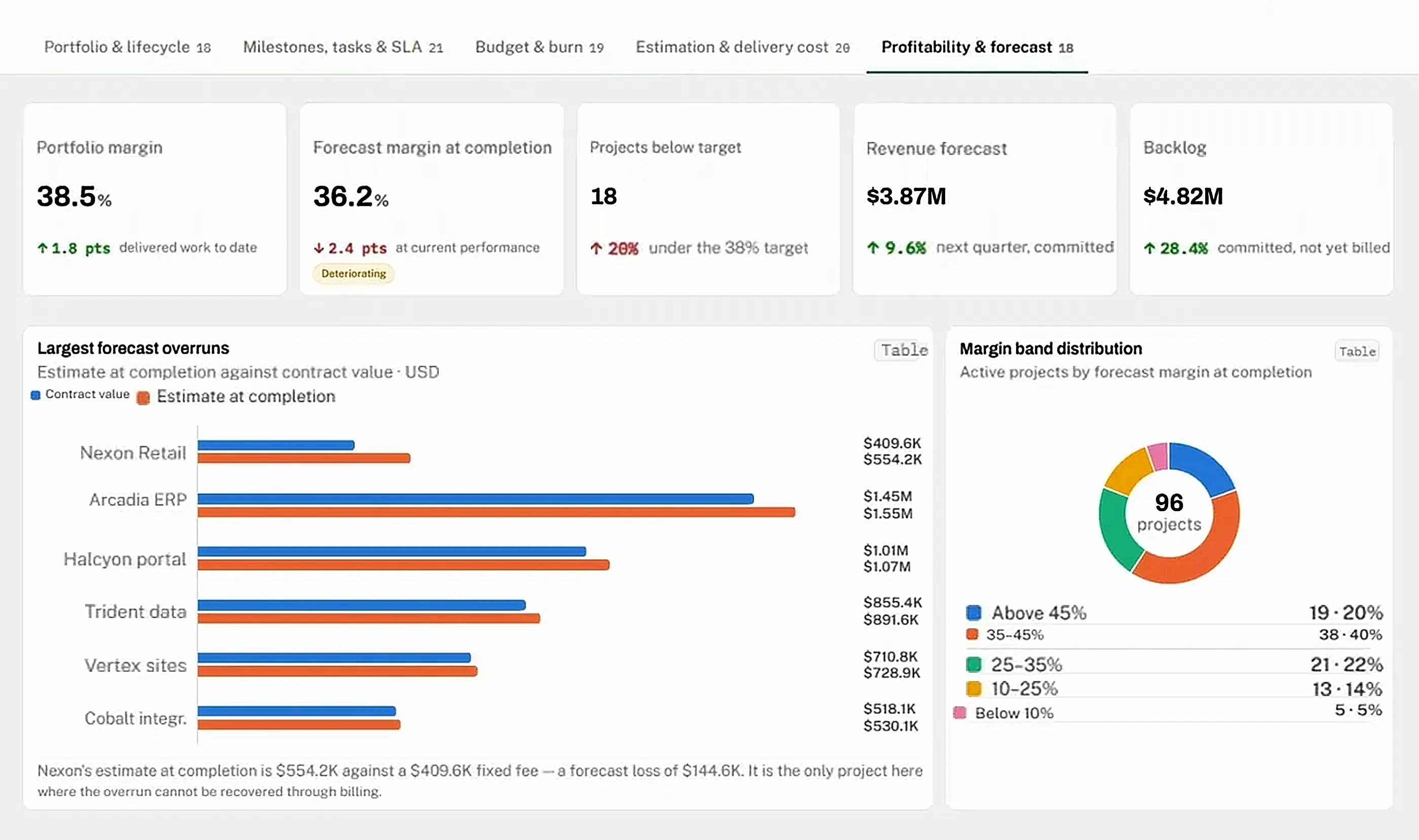
Task: Click the Backlog $4.82M value
Action: pos(1183,197)
